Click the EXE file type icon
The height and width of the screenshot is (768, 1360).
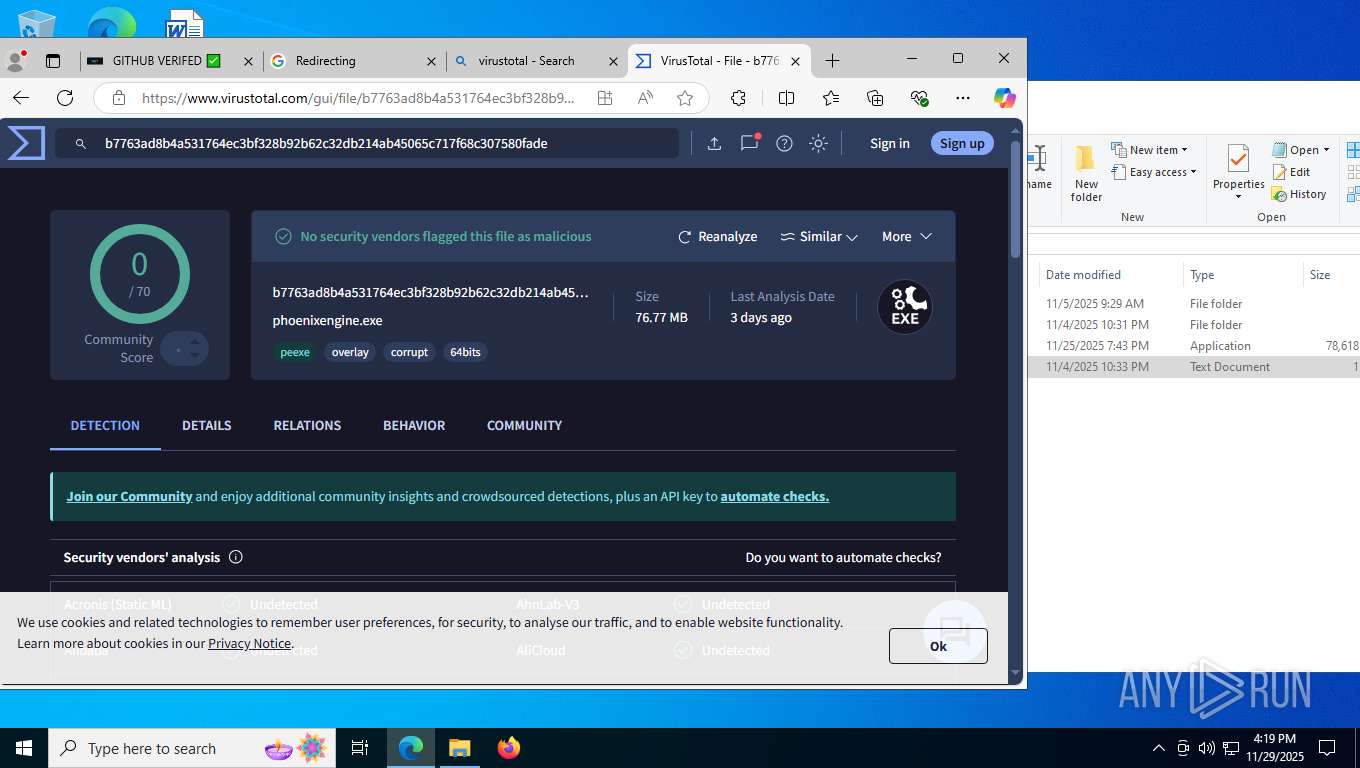(x=905, y=307)
